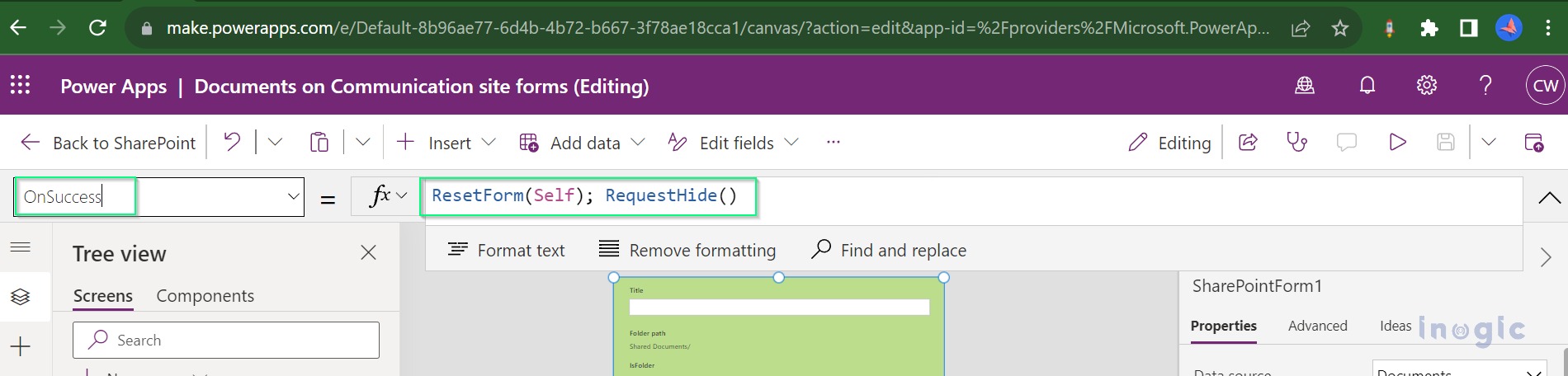
Task: Open the Data source Documents dropdown
Action: click(x=1459, y=370)
